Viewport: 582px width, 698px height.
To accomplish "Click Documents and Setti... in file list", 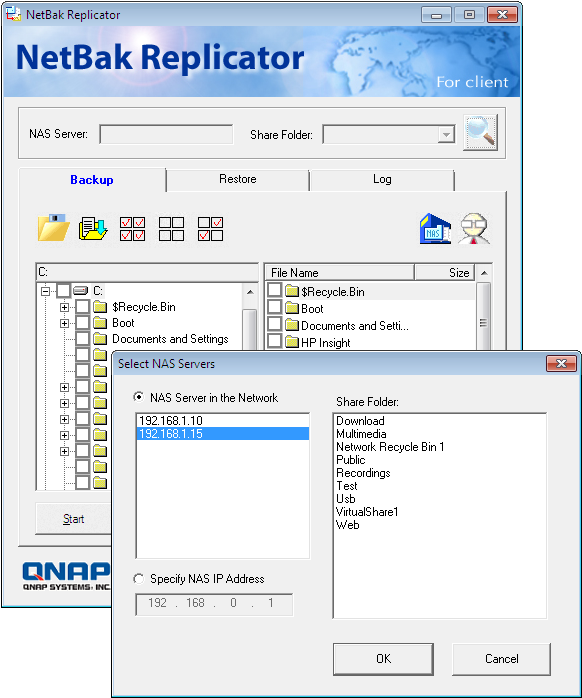I will tap(354, 326).
